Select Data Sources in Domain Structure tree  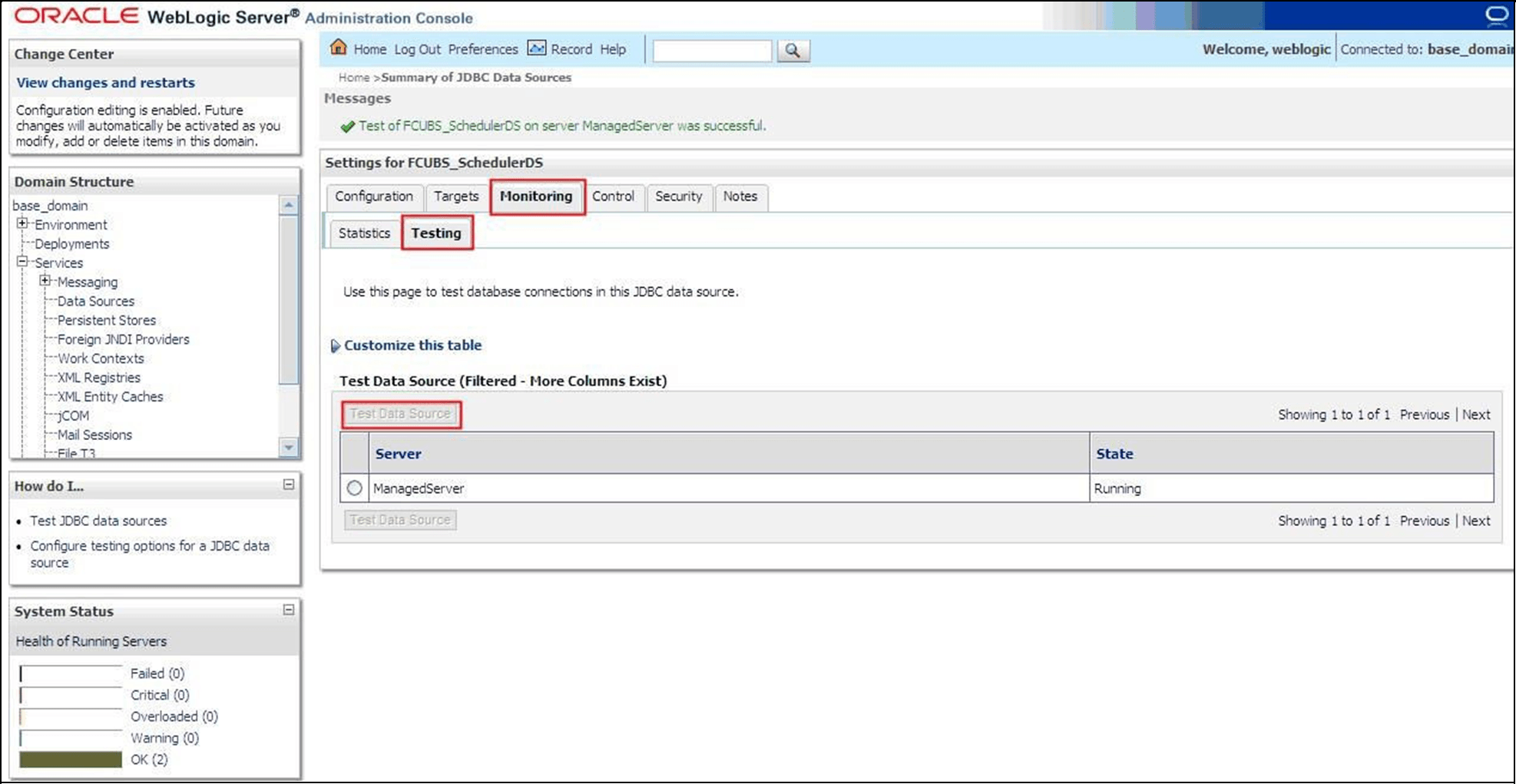96,302
